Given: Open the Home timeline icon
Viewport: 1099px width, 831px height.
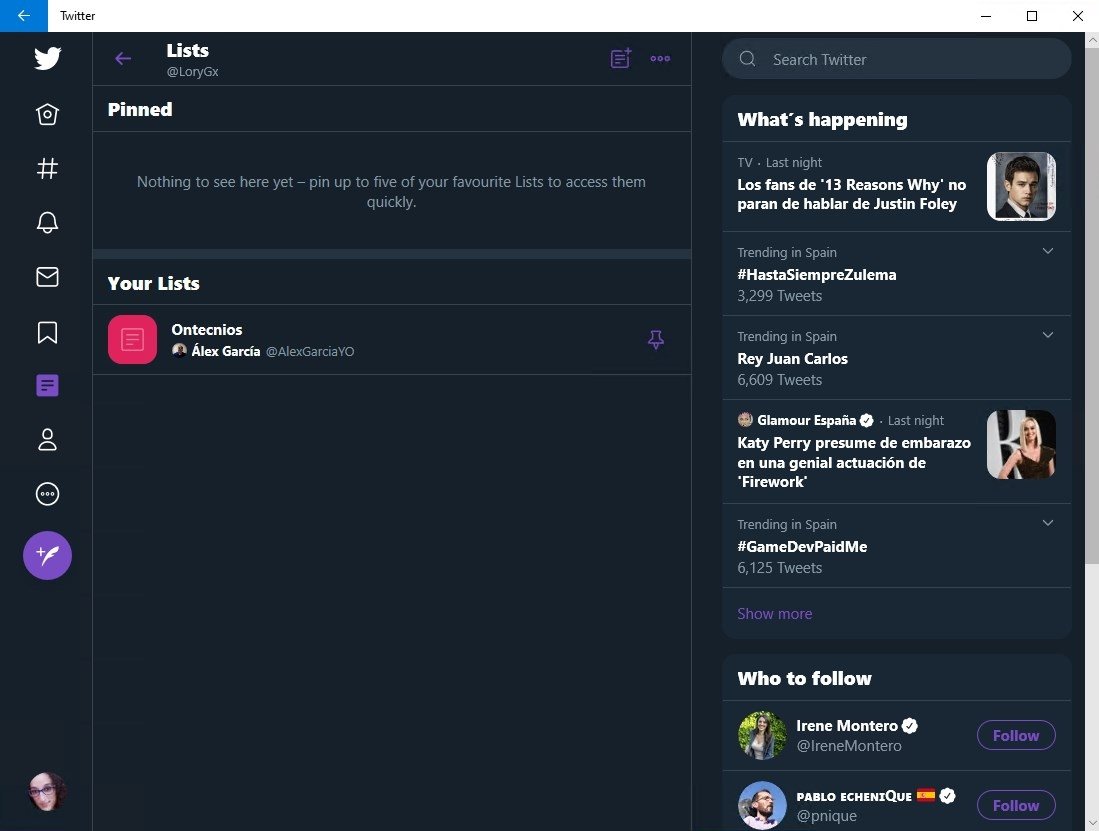Looking at the screenshot, I should pos(47,114).
